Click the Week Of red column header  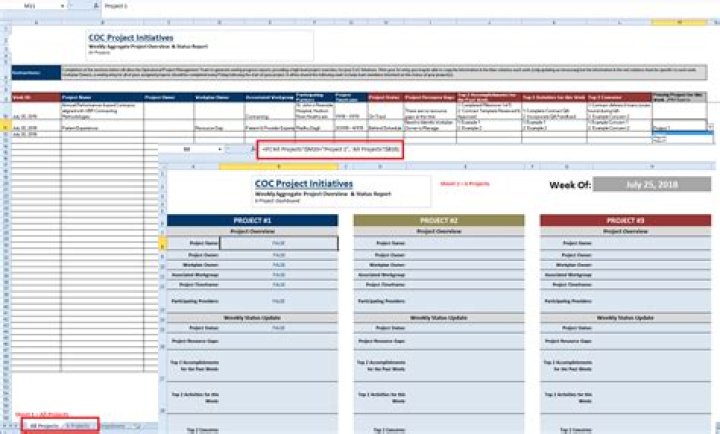coord(36,97)
